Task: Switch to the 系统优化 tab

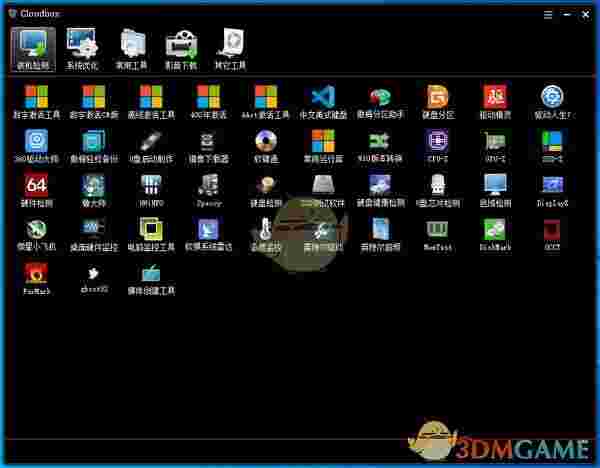Action: coord(82,49)
